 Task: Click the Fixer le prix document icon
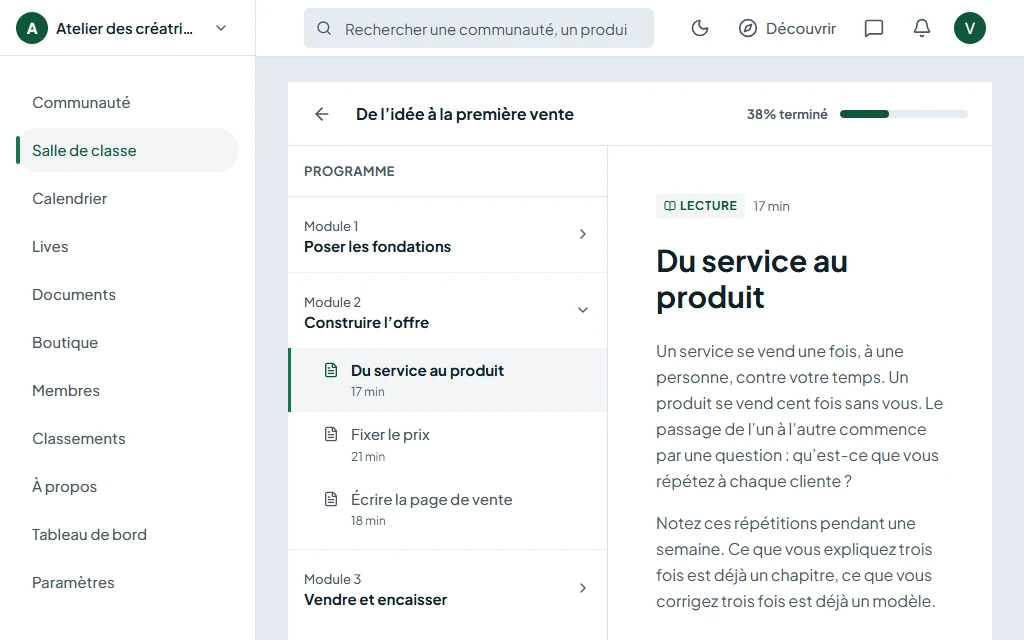coord(331,434)
